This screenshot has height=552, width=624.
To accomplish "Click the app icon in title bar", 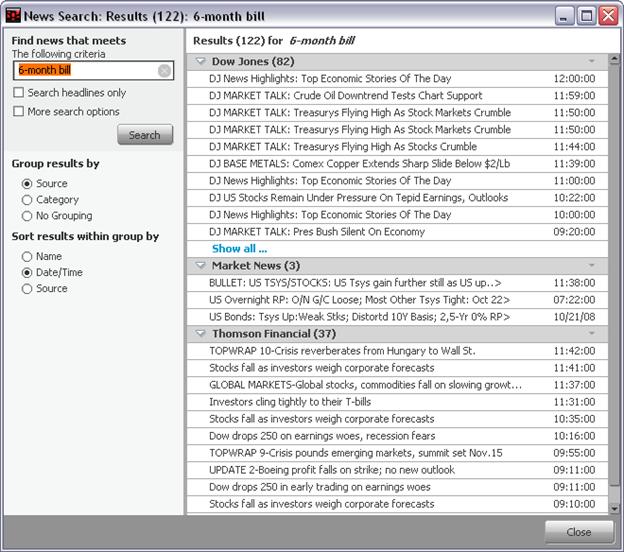I will pyautogui.click(x=12, y=15).
